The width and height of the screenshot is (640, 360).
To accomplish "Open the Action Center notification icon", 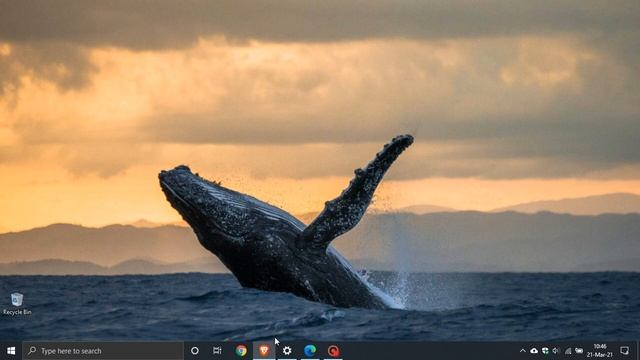I will (x=624, y=351).
